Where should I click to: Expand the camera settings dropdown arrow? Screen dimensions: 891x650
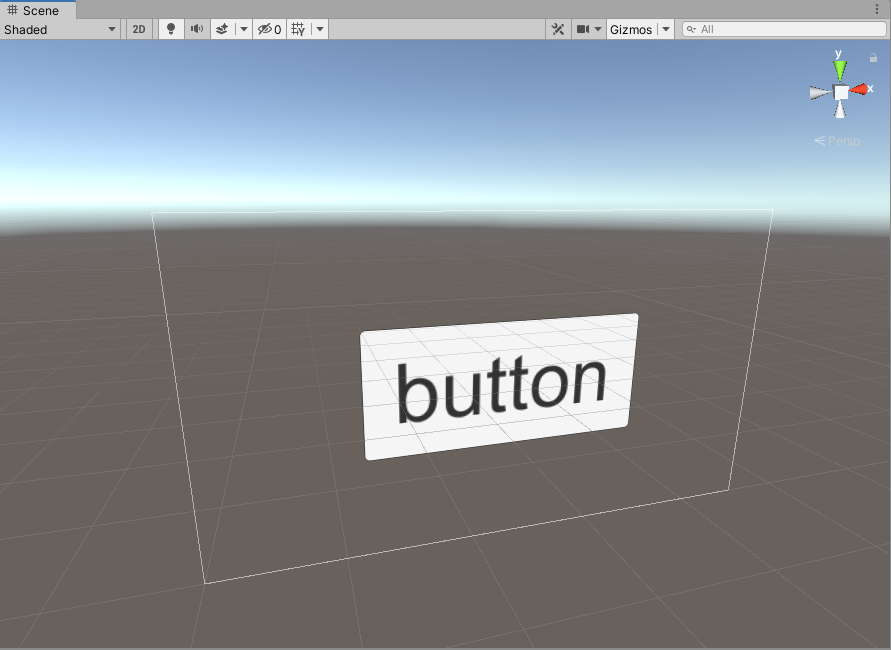point(598,30)
